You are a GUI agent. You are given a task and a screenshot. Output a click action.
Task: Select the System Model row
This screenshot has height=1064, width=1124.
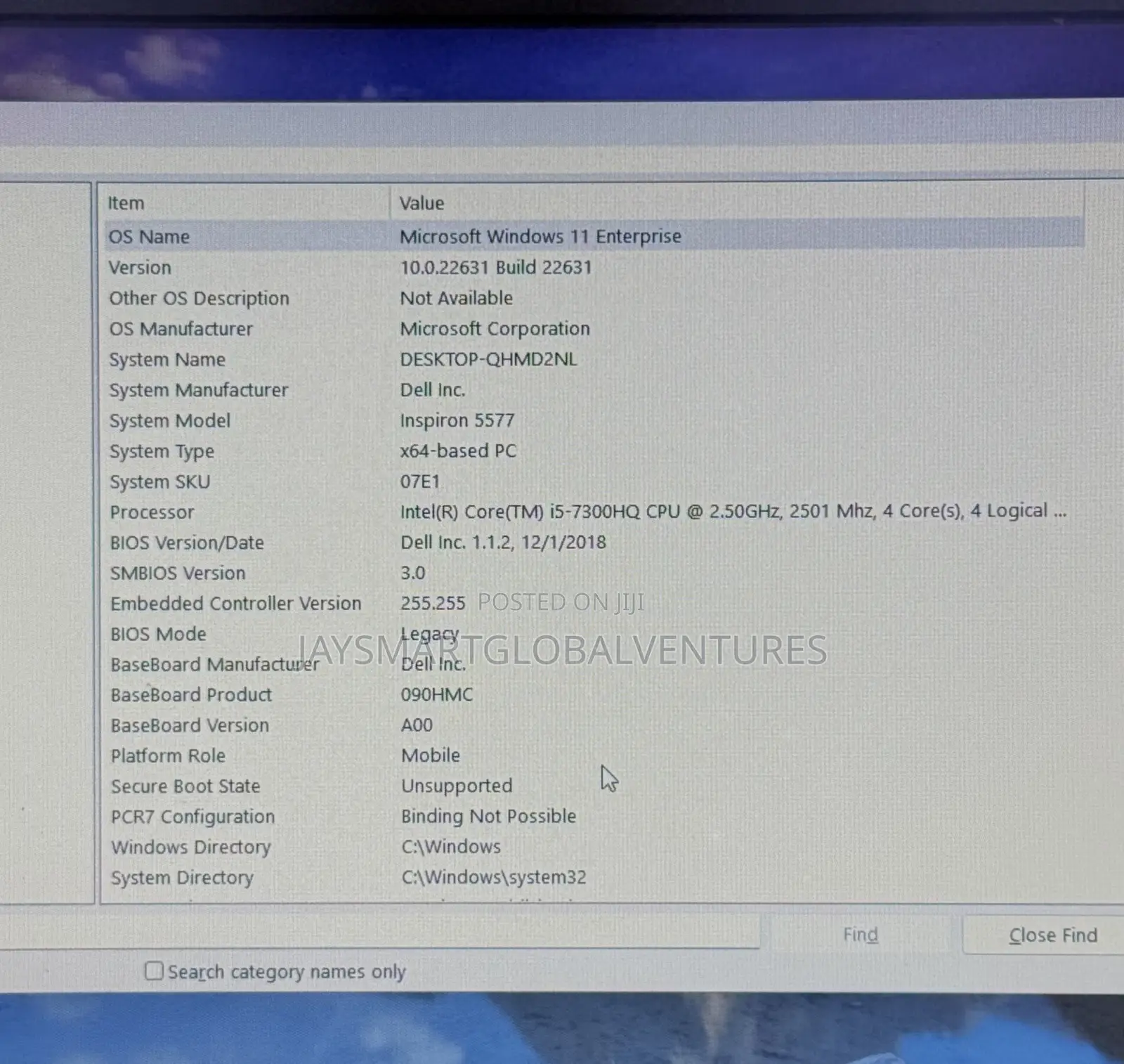coord(594,420)
